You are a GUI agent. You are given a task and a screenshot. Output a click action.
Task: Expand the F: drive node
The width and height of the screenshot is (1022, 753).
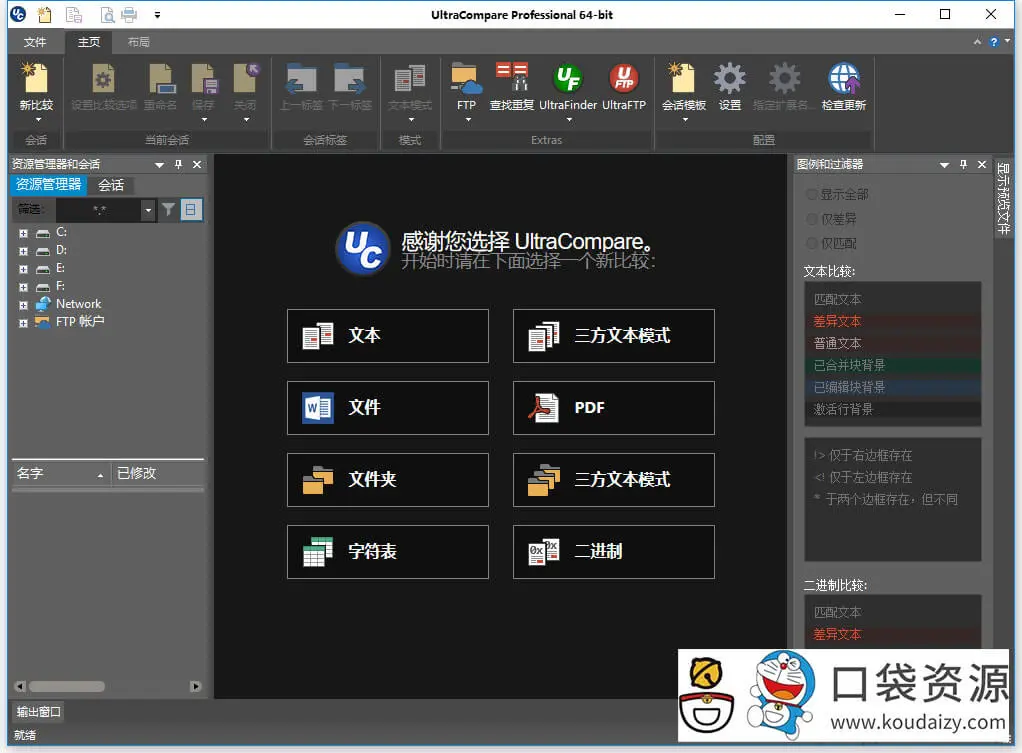point(23,287)
